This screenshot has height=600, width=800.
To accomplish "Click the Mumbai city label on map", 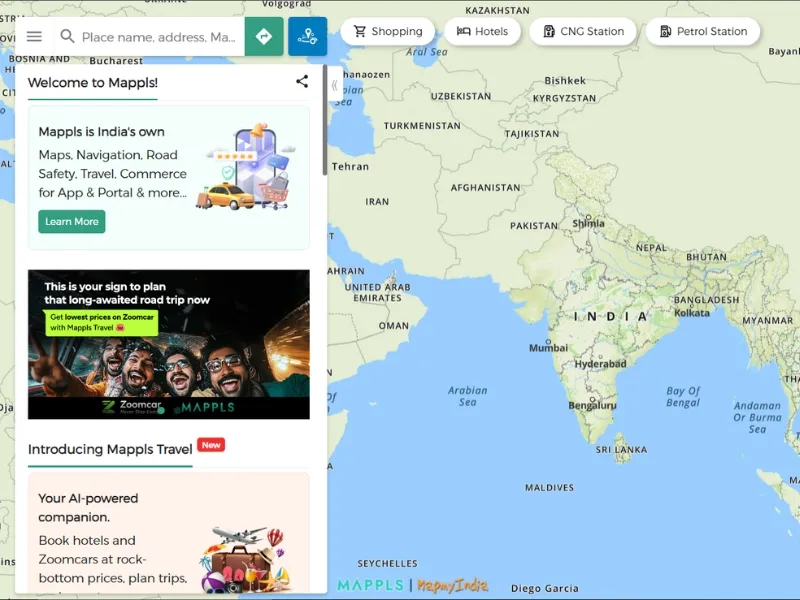I will (x=548, y=348).
